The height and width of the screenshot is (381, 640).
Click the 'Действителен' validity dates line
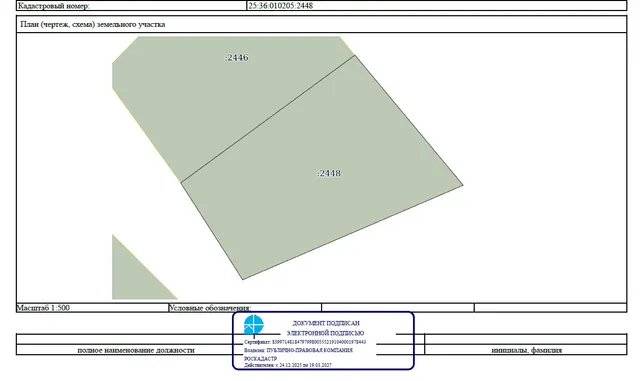tap(288, 365)
